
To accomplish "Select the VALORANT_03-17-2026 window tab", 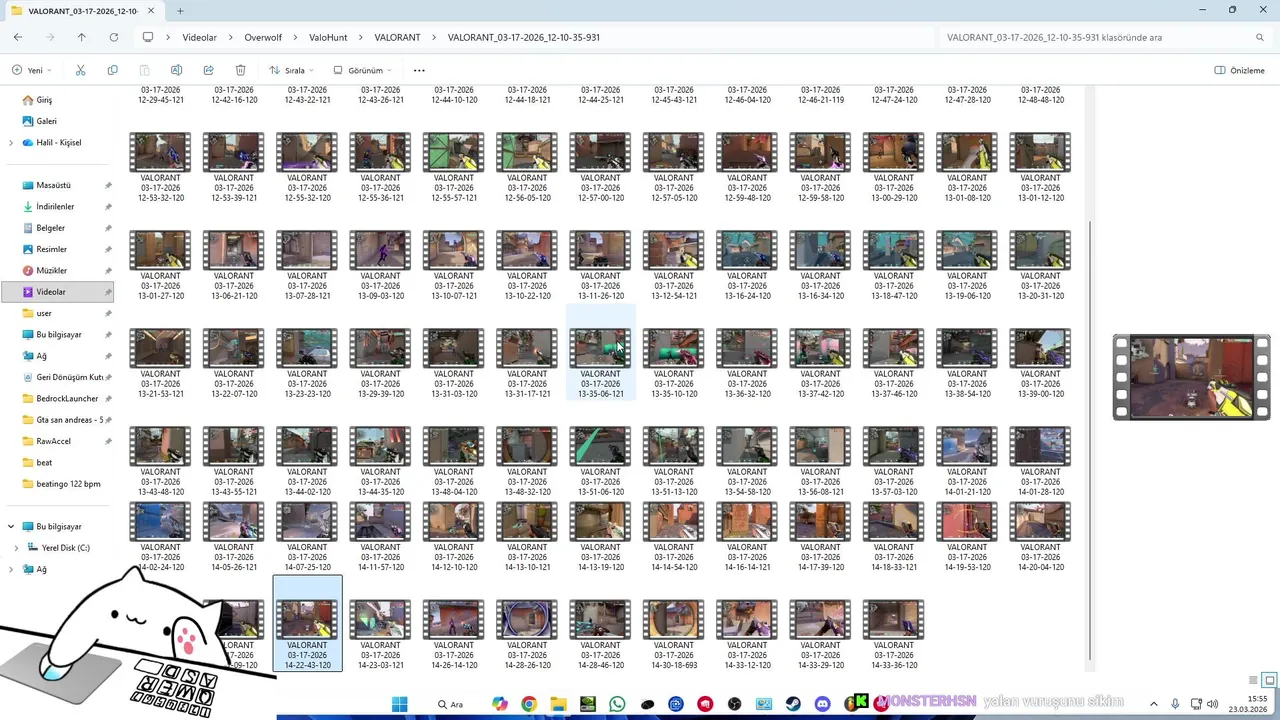I will (82, 11).
